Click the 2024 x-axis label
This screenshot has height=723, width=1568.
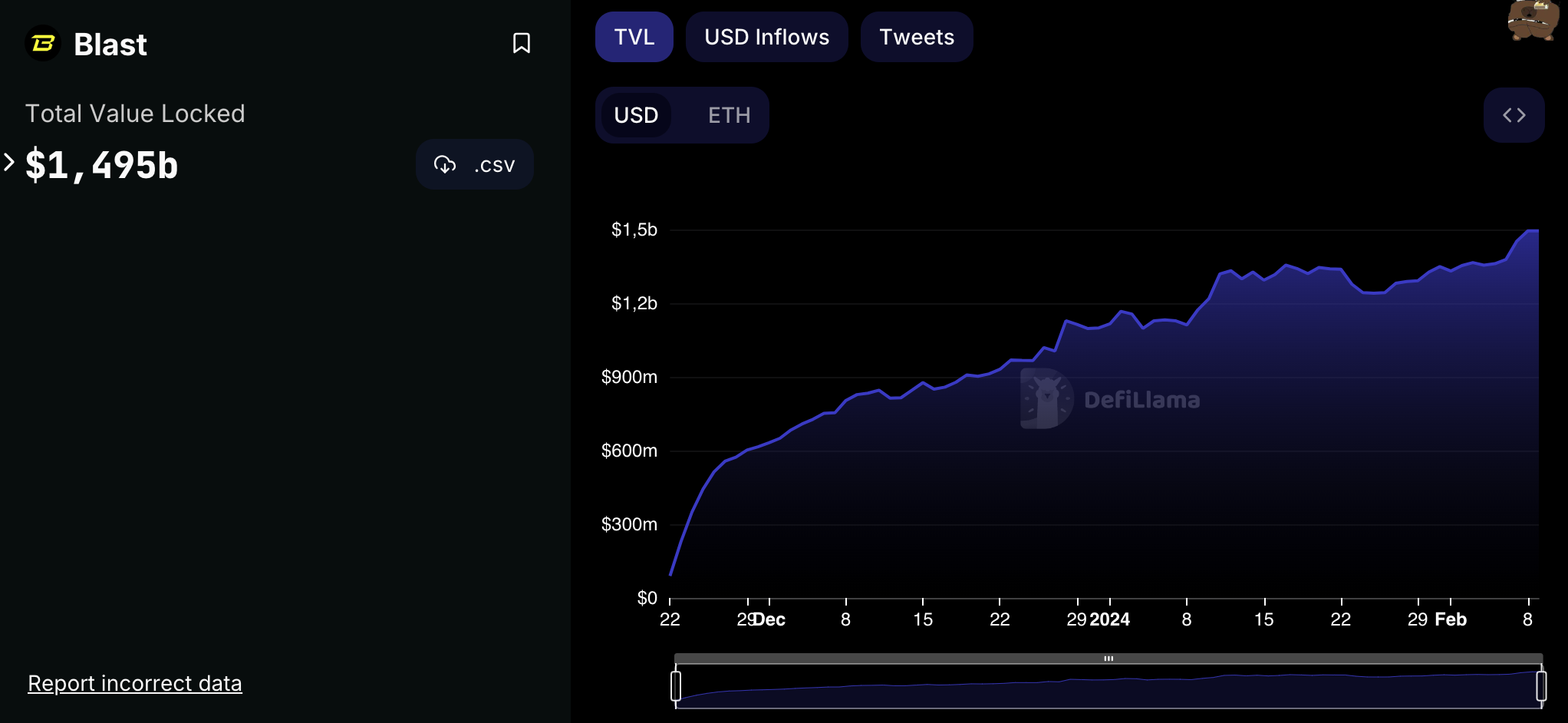click(x=1109, y=619)
